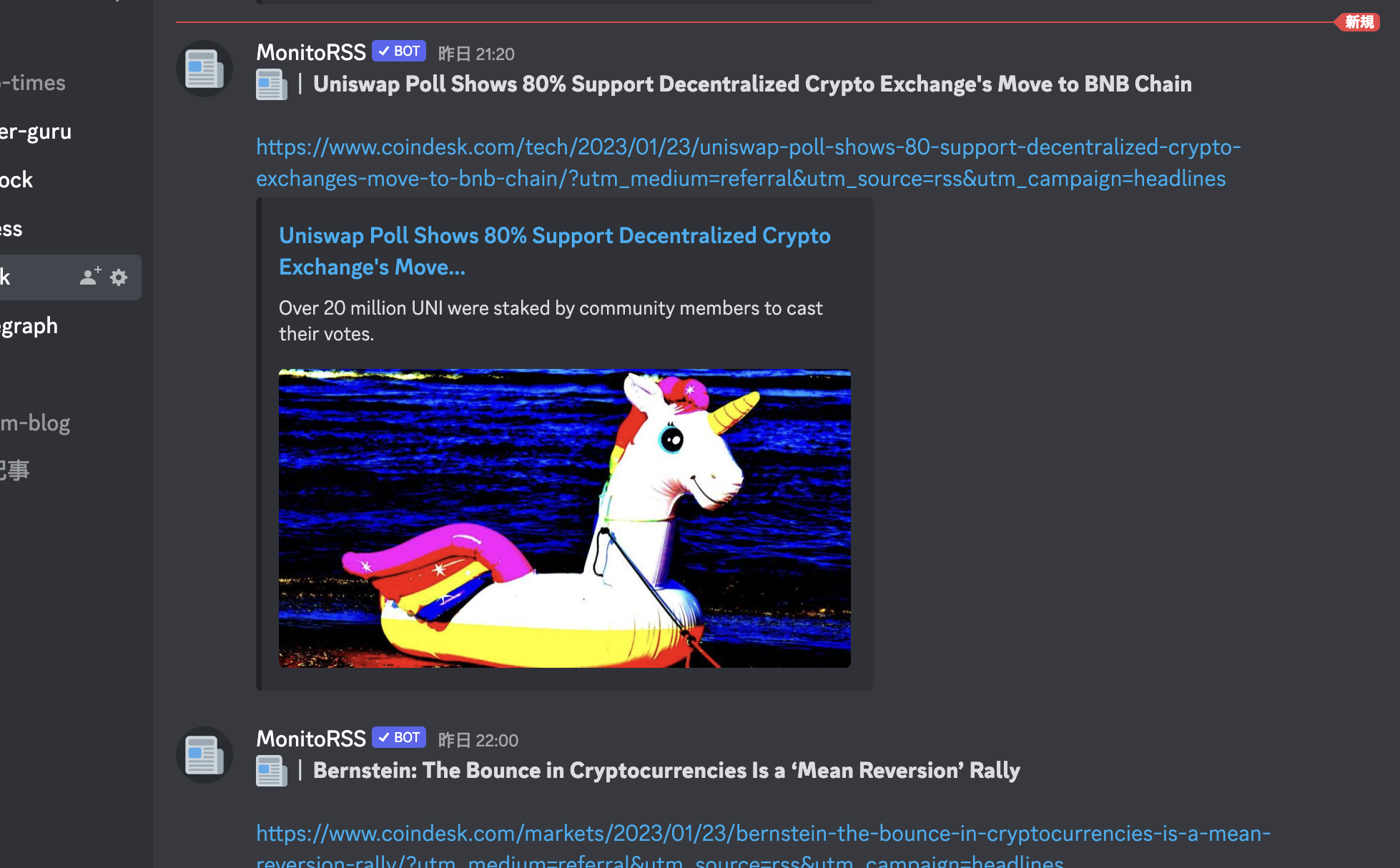Click the BOT badge on the first message

[399, 51]
